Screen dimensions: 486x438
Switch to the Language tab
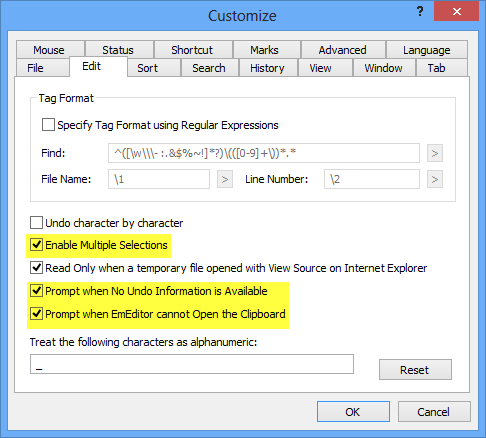coord(427,50)
